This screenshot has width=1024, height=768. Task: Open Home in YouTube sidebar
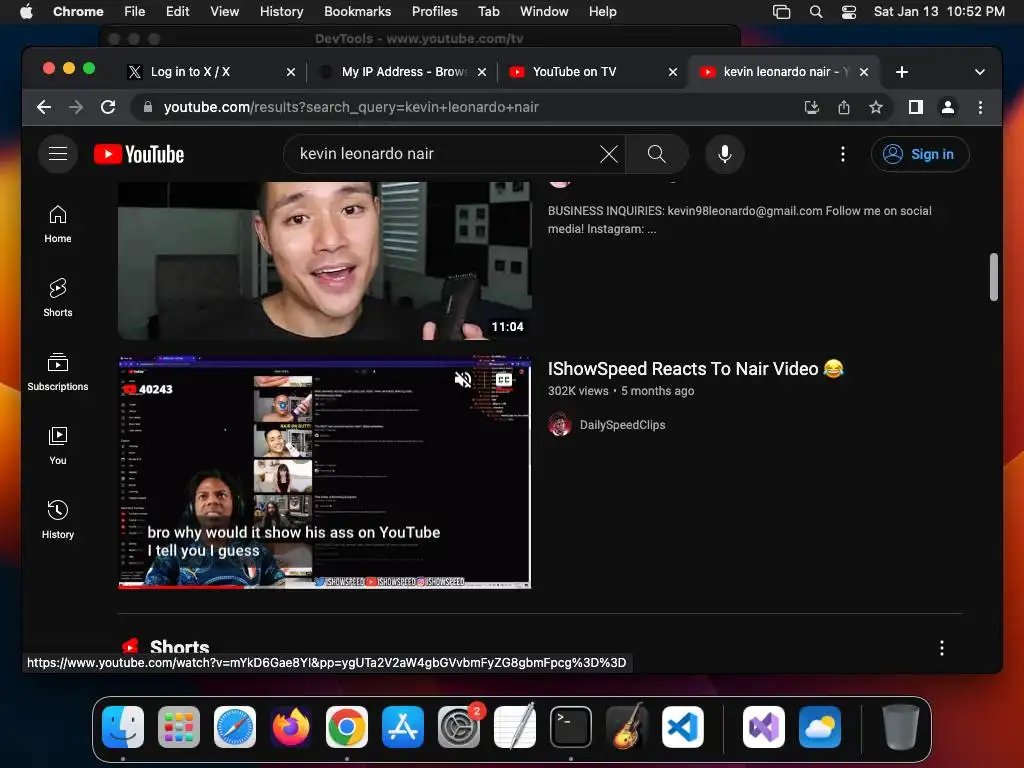(x=57, y=224)
